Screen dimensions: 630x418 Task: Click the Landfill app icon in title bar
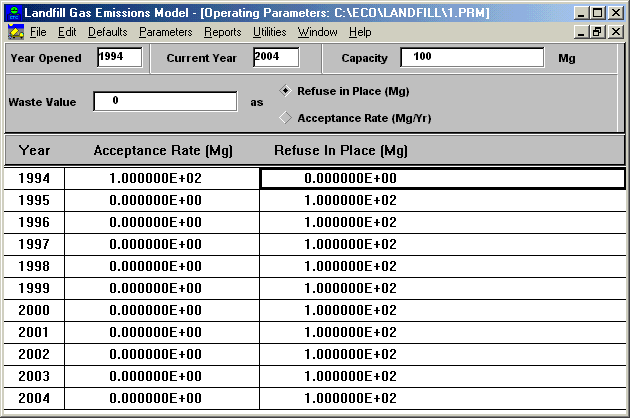coord(14,13)
